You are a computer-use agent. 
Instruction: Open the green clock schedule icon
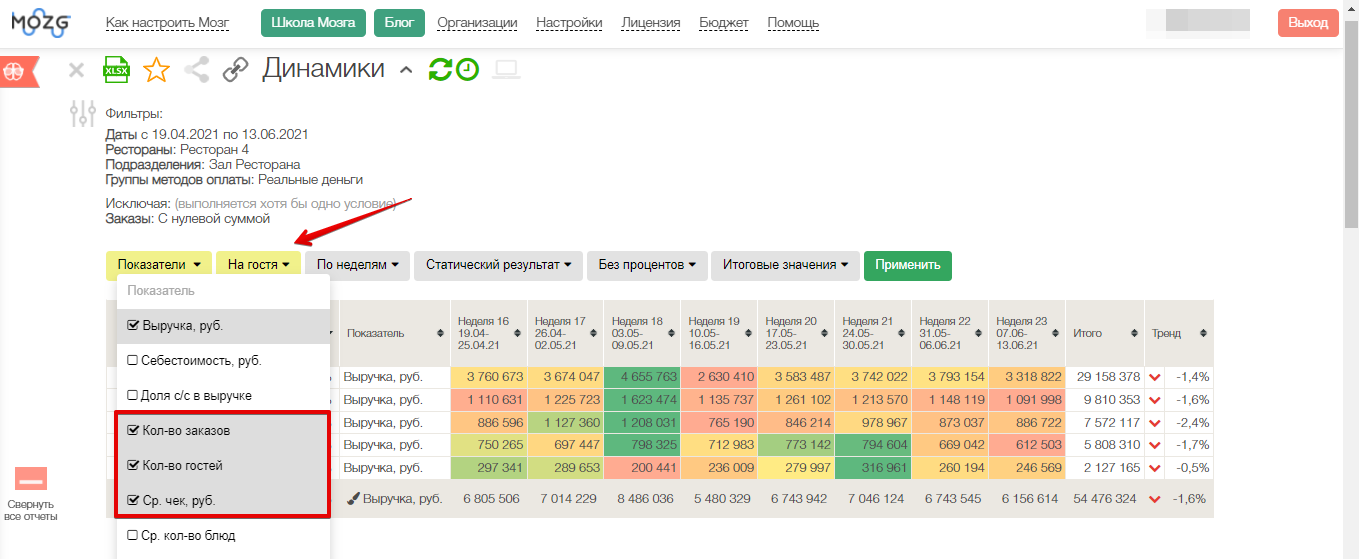(467, 70)
